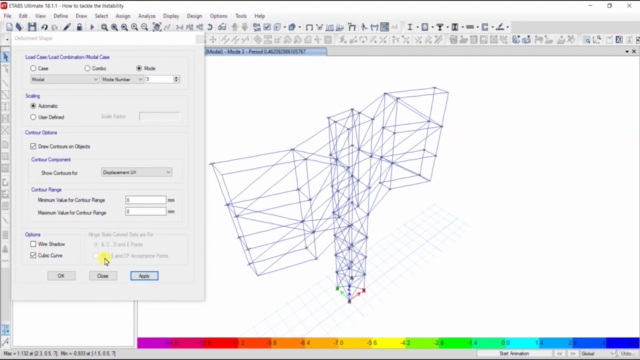Toggle Draw Contours on Objects checkbox

point(33,146)
